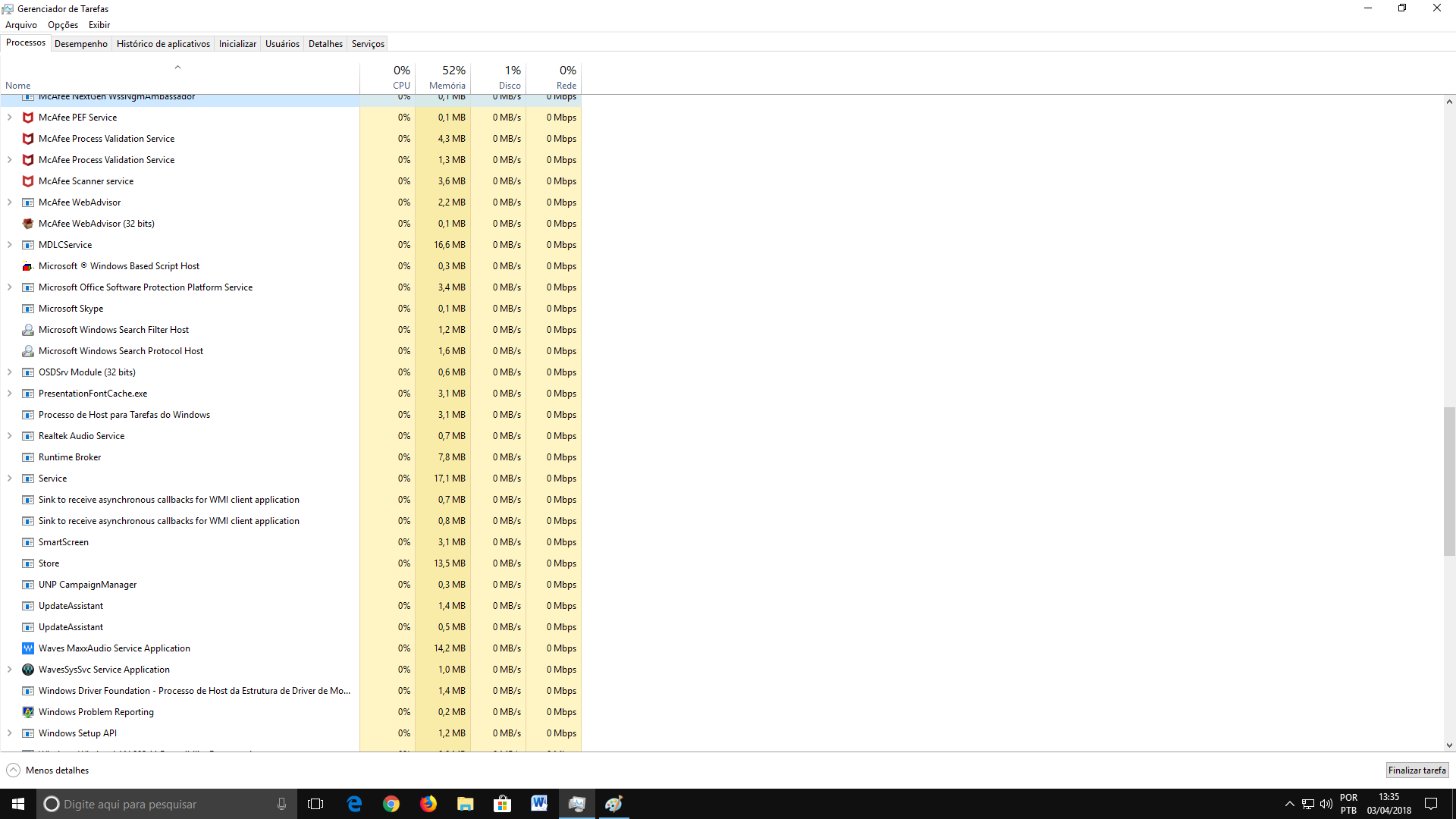Screen dimensions: 1456x819
Task: Expand the WavesSysSvc Service Application group
Action: pyautogui.click(x=9, y=670)
